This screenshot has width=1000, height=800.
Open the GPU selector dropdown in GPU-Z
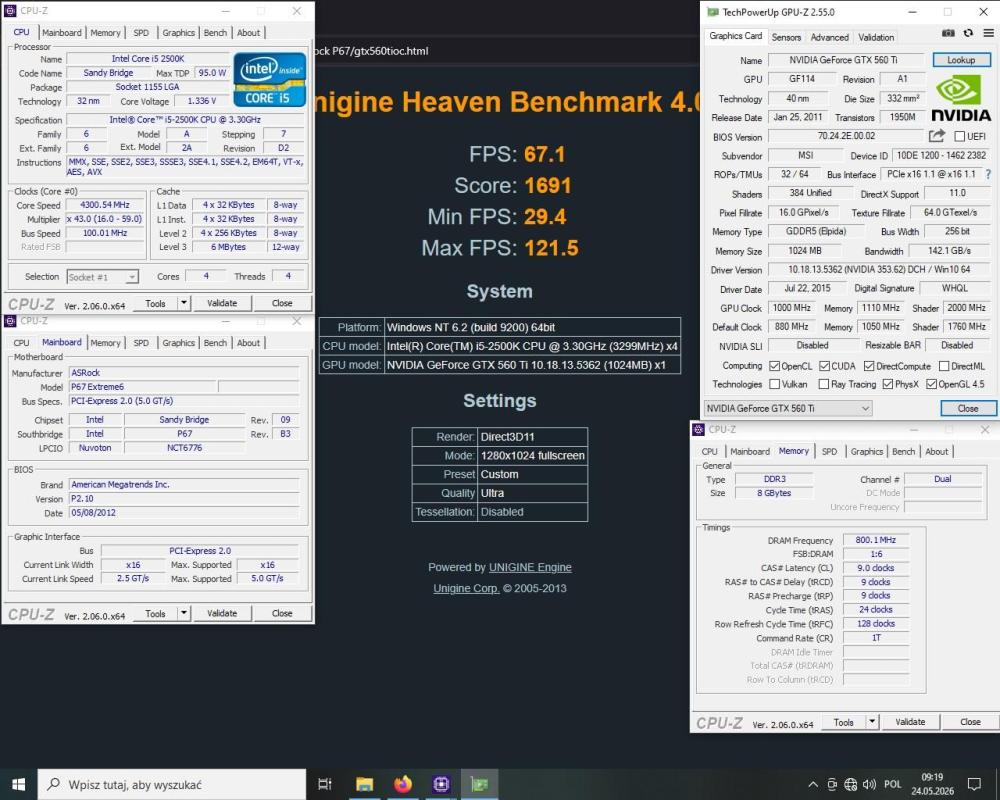788,408
